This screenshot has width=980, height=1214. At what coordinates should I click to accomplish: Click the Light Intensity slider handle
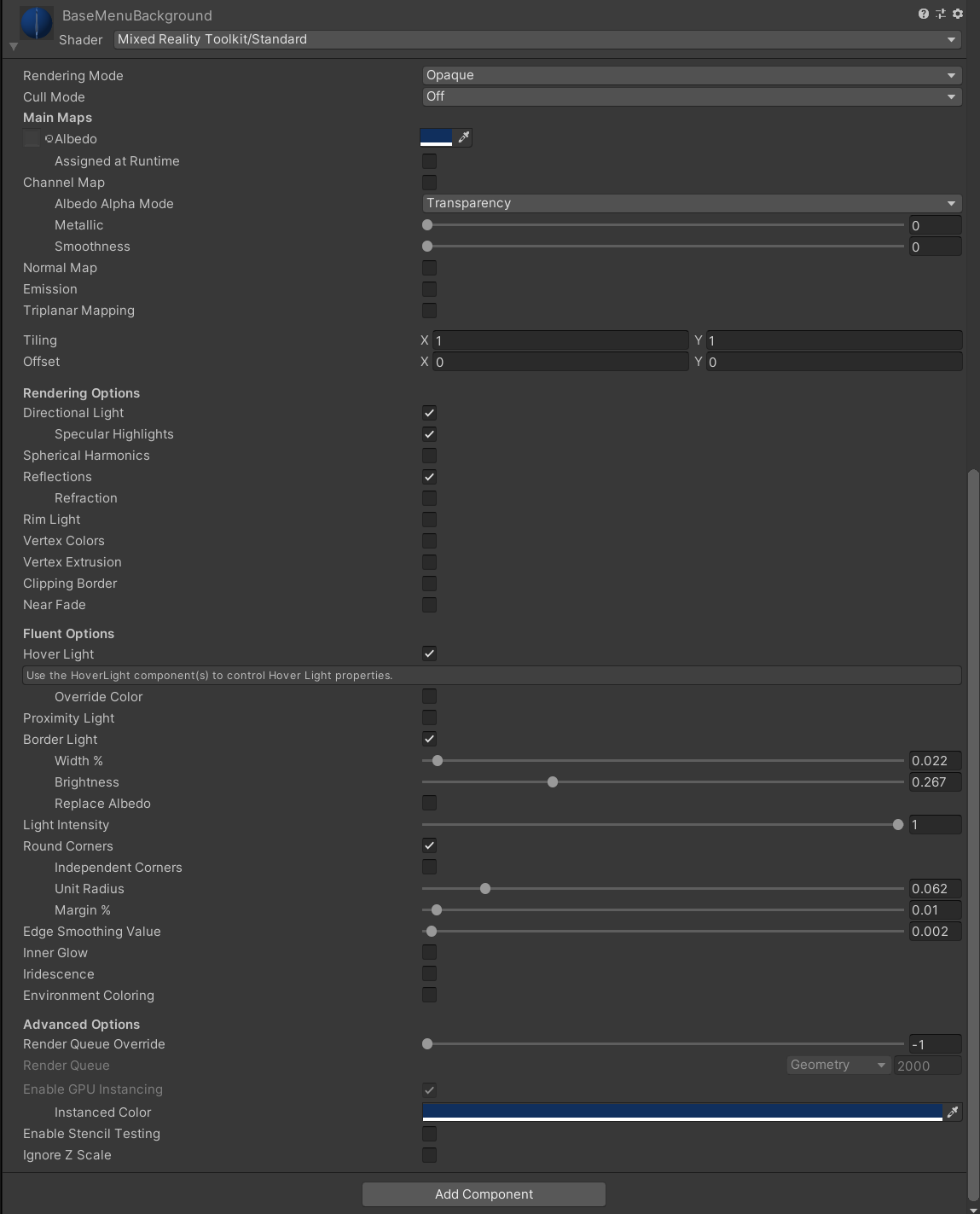click(x=898, y=825)
